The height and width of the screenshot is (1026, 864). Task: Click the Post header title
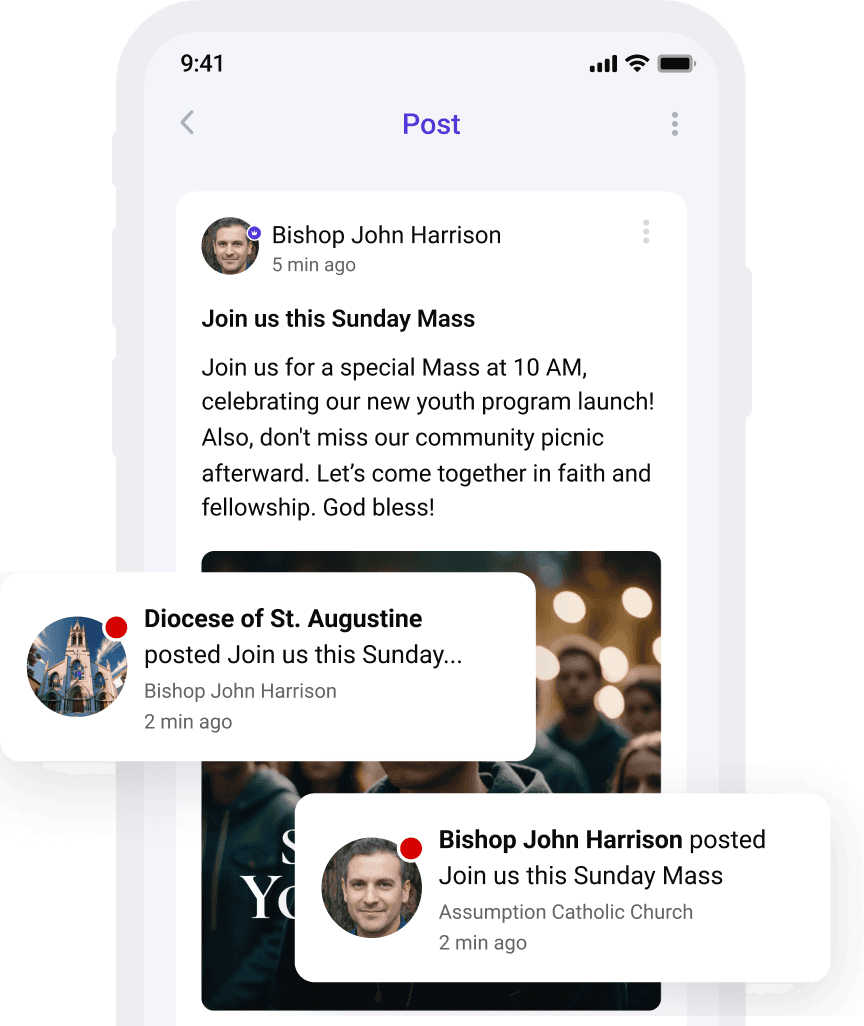coord(431,124)
